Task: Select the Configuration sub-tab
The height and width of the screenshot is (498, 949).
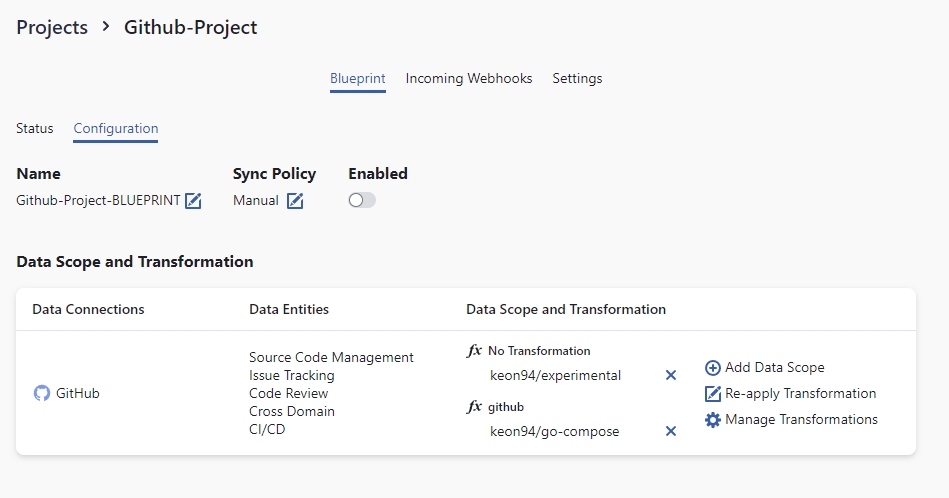Action: pos(116,128)
